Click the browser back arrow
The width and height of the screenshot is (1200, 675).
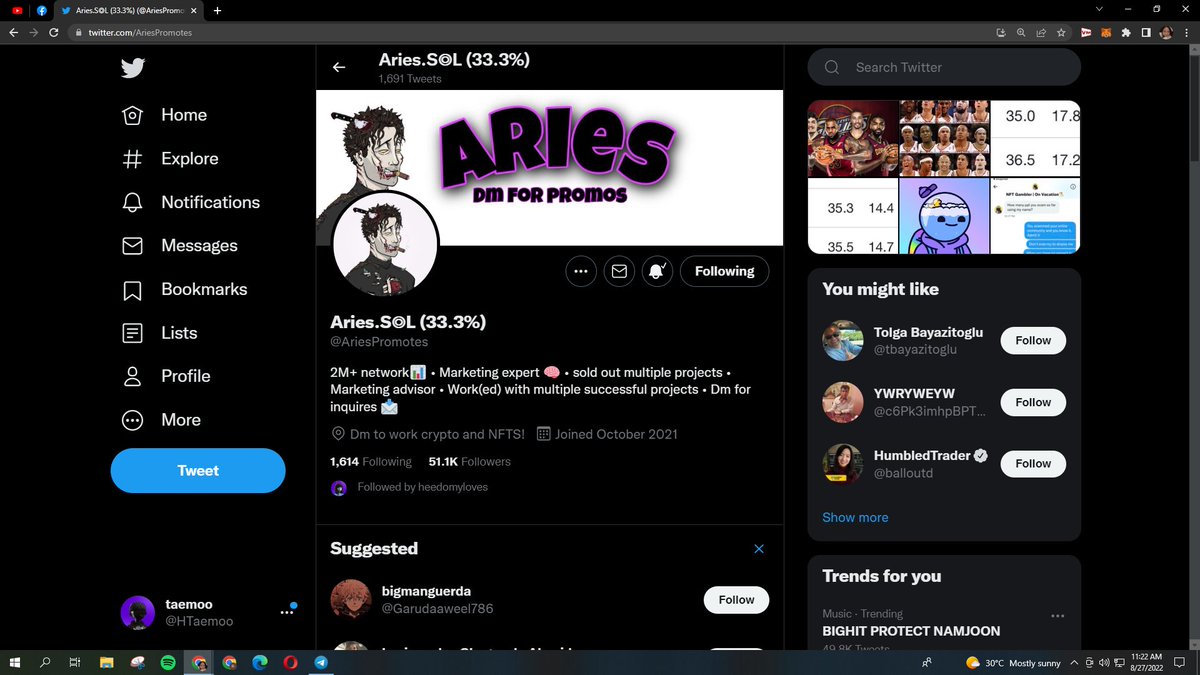13,32
